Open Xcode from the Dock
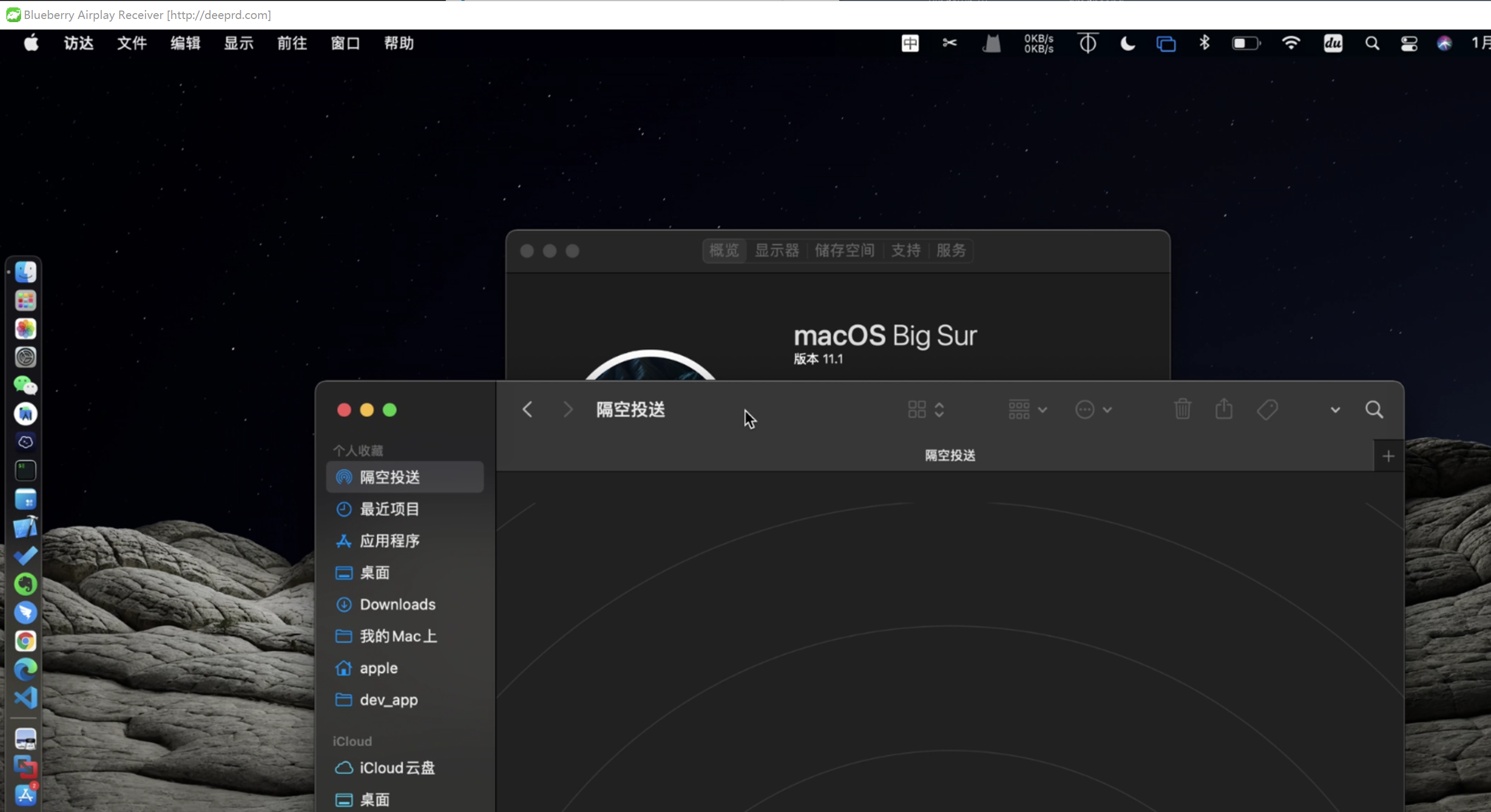Screen dimensions: 1491x812 [25, 527]
